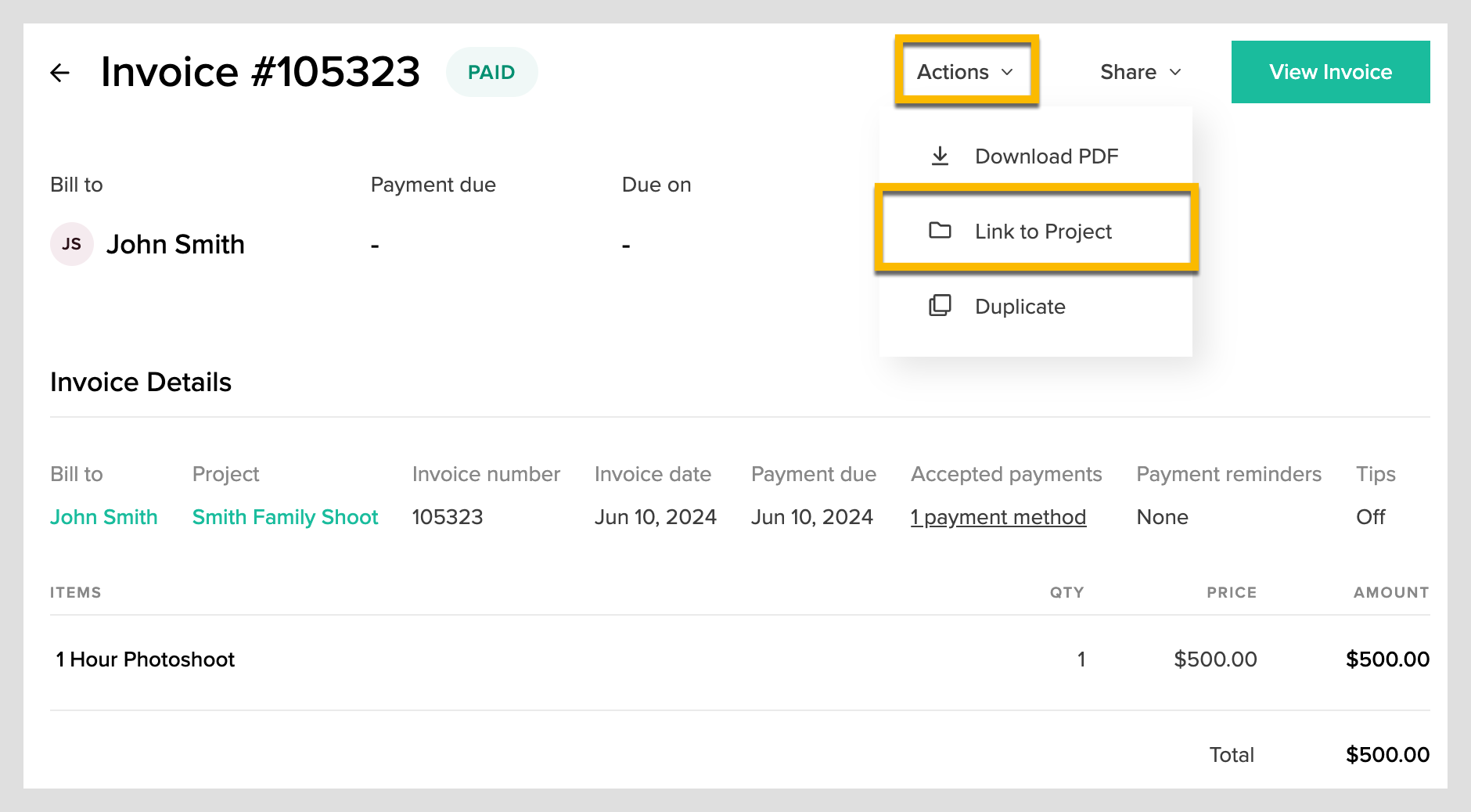Click John Smith name under Bill to
Viewport: 1471px width, 812px height.
point(175,244)
